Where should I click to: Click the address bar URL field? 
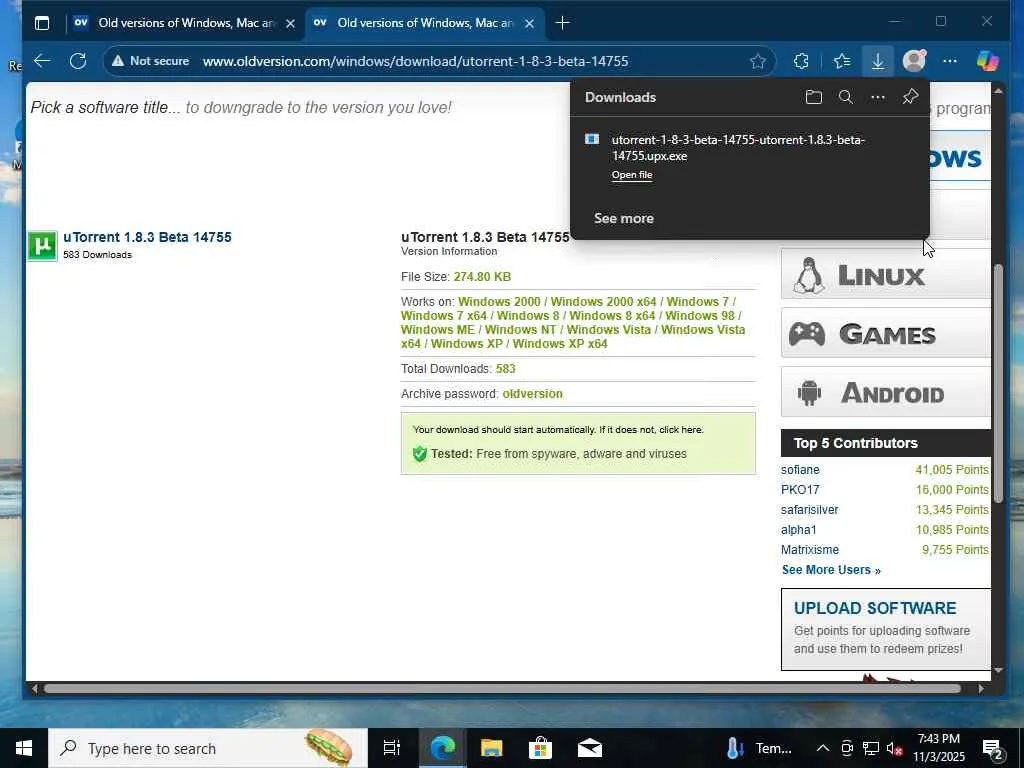[415, 61]
